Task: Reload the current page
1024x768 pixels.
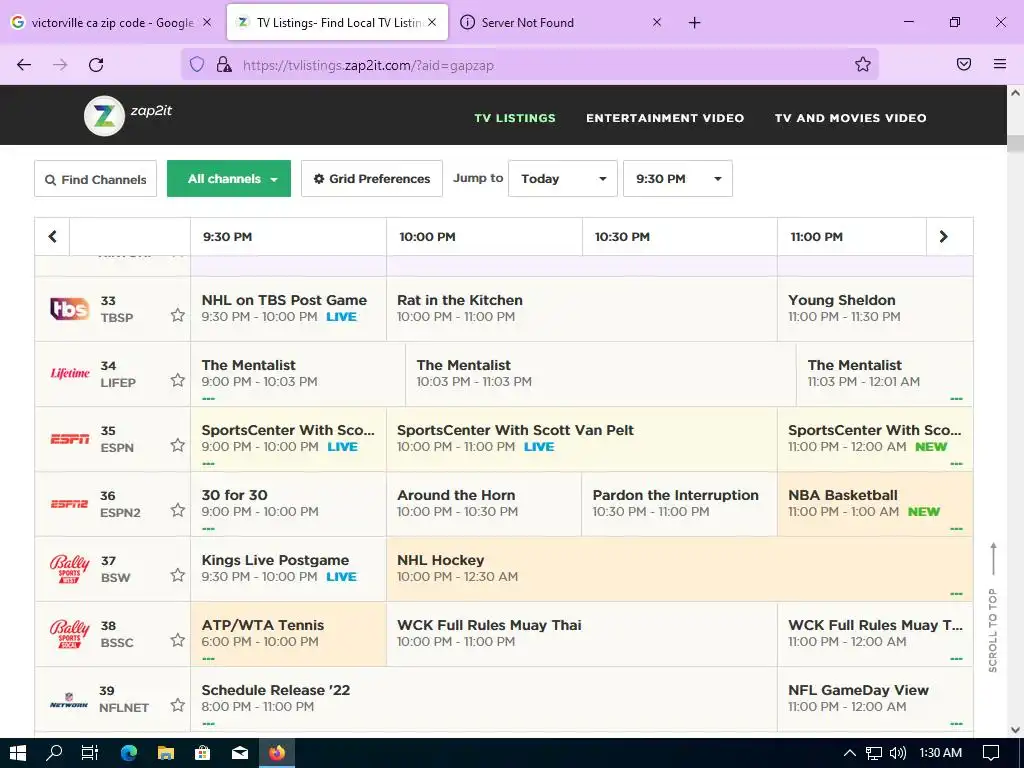Action: coord(96,65)
